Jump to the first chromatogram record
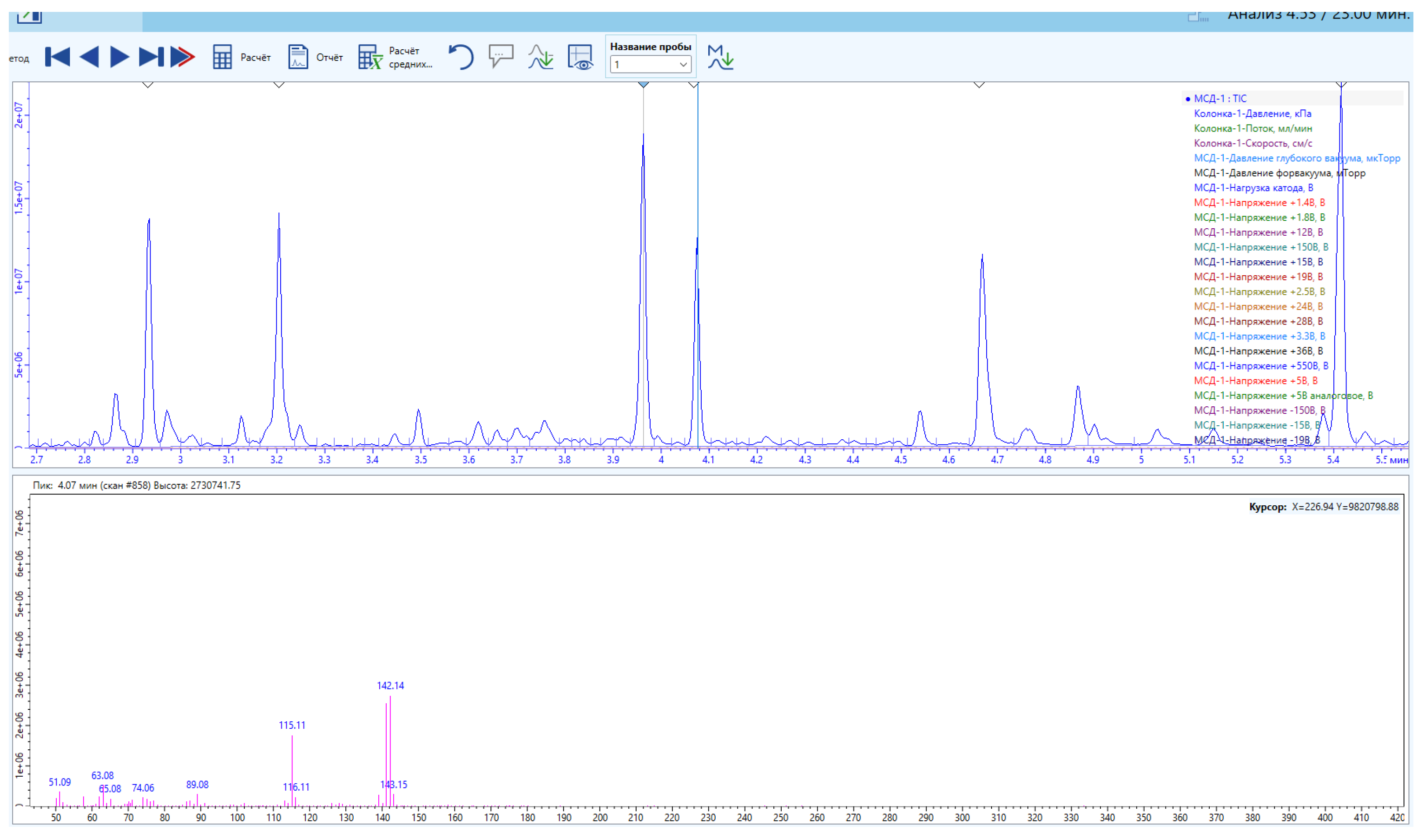 tap(57, 57)
